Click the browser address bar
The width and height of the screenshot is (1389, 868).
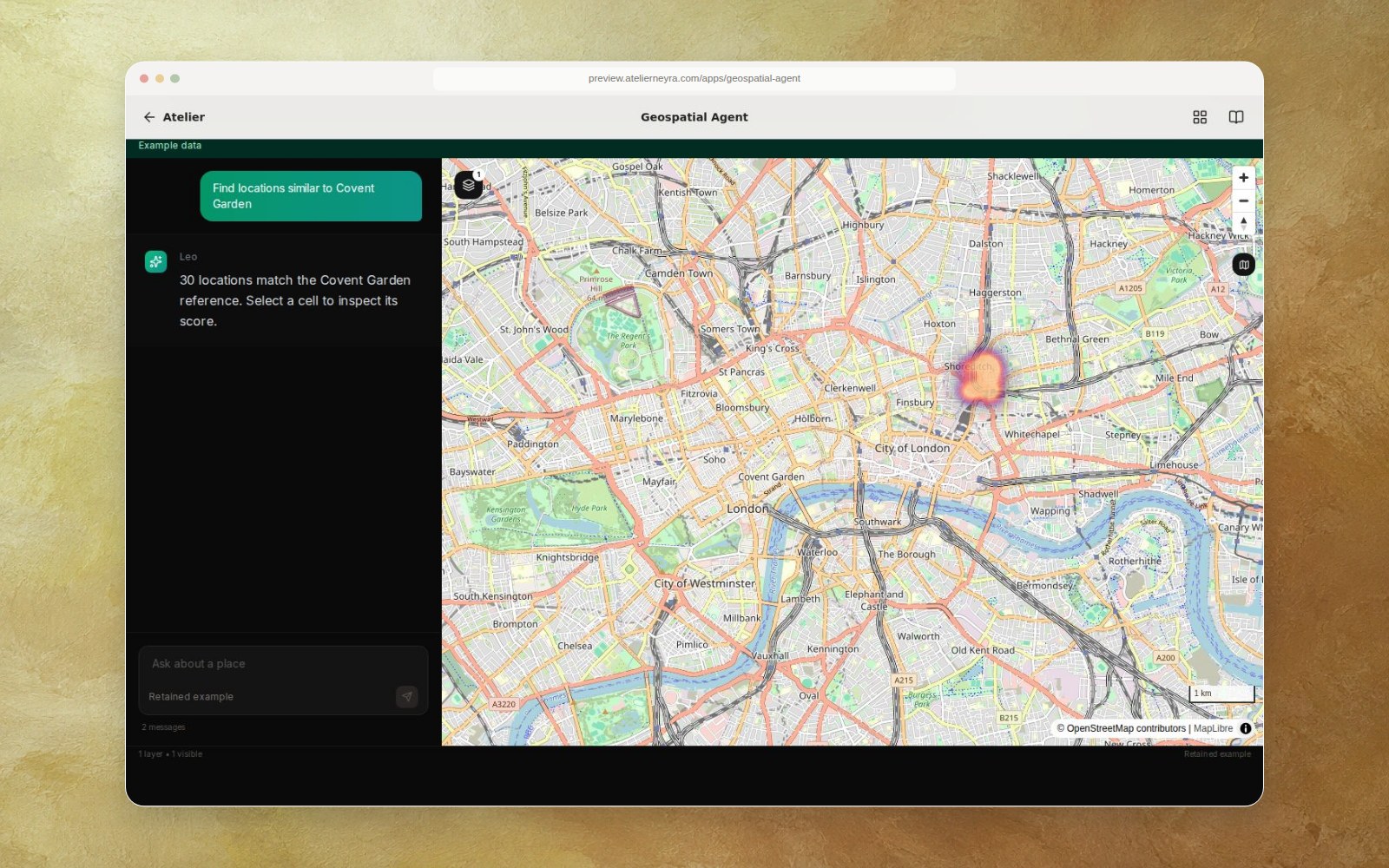(x=694, y=78)
